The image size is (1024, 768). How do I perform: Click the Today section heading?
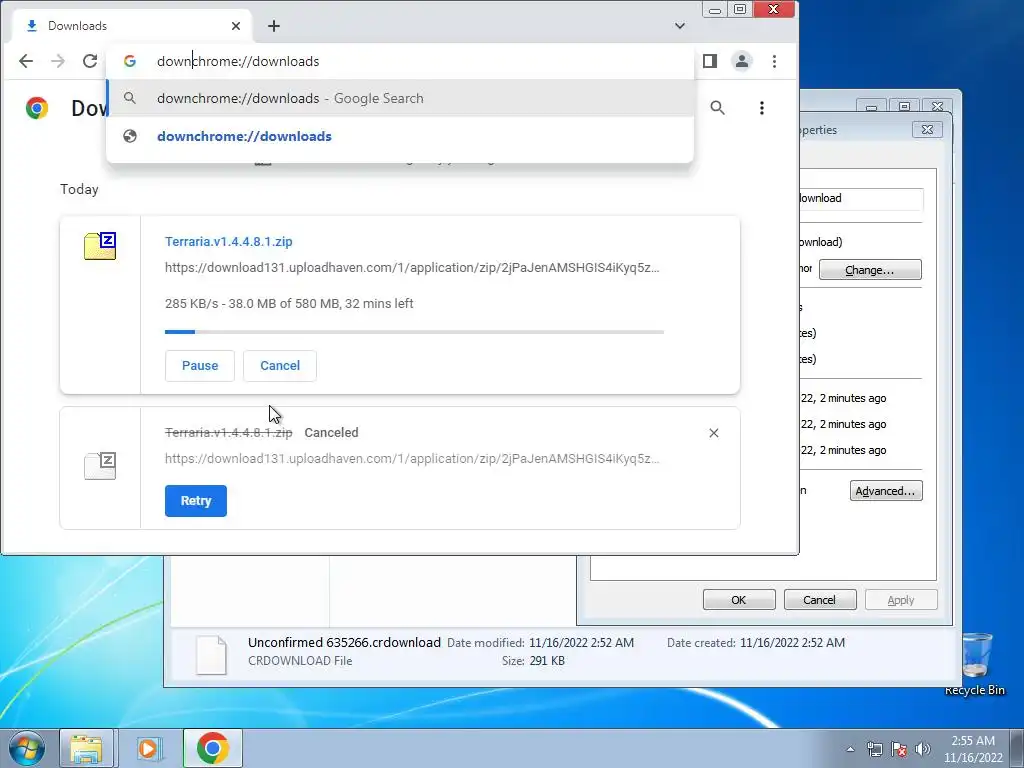point(79,189)
